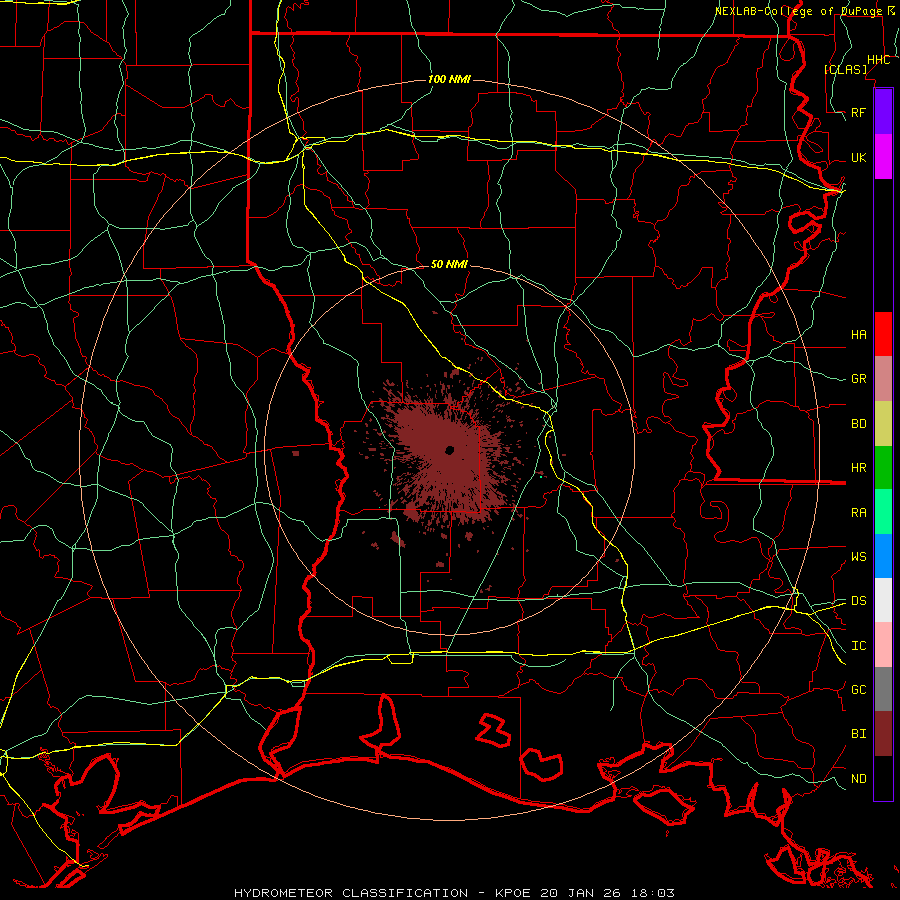This screenshot has width=900, height=900.
Task: Select the gray GC legend swatch
Action: tap(883, 689)
